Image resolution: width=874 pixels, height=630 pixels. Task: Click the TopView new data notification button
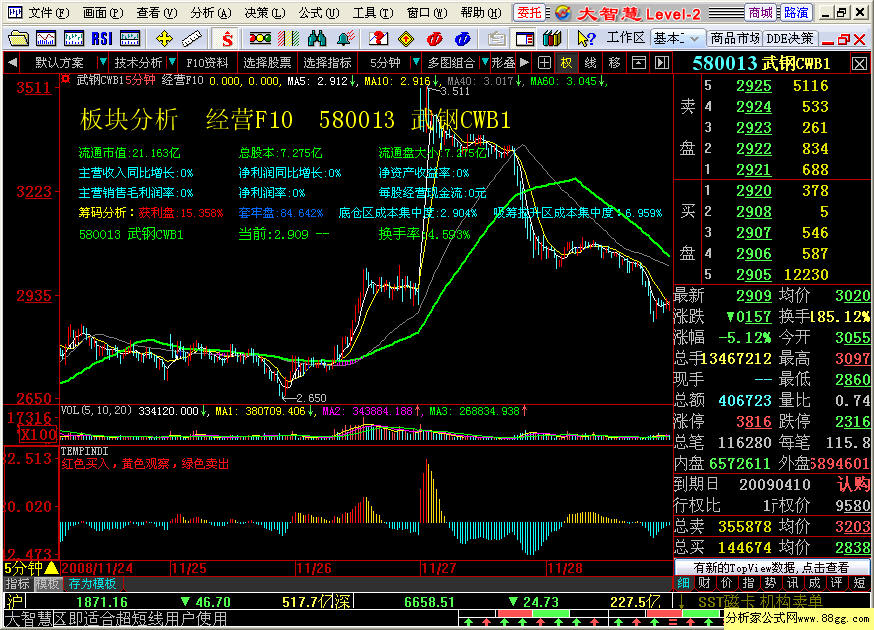pyautogui.click(x=771, y=568)
